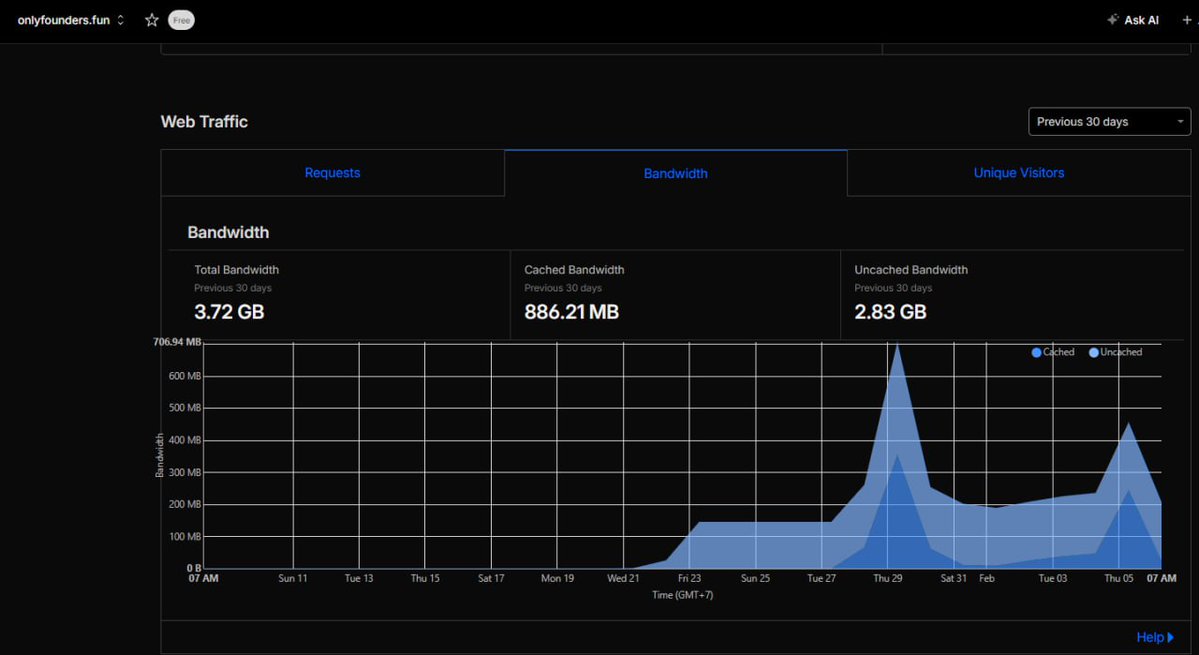Open Ask AI assistant
Screen dimensions: 1199x655
[x=1132, y=21]
